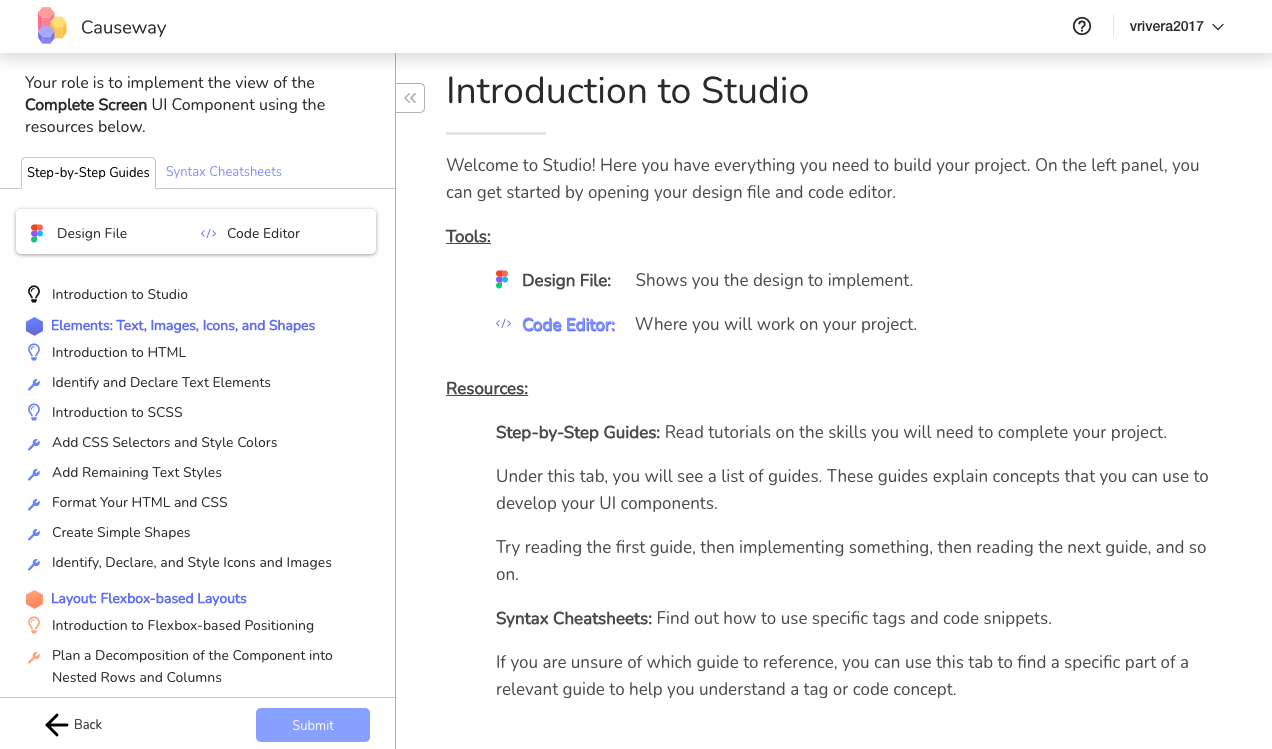Click the lightbulb icon beside Introduction to Studio
The width and height of the screenshot is (1272, 749).
(x=34, y=294)
